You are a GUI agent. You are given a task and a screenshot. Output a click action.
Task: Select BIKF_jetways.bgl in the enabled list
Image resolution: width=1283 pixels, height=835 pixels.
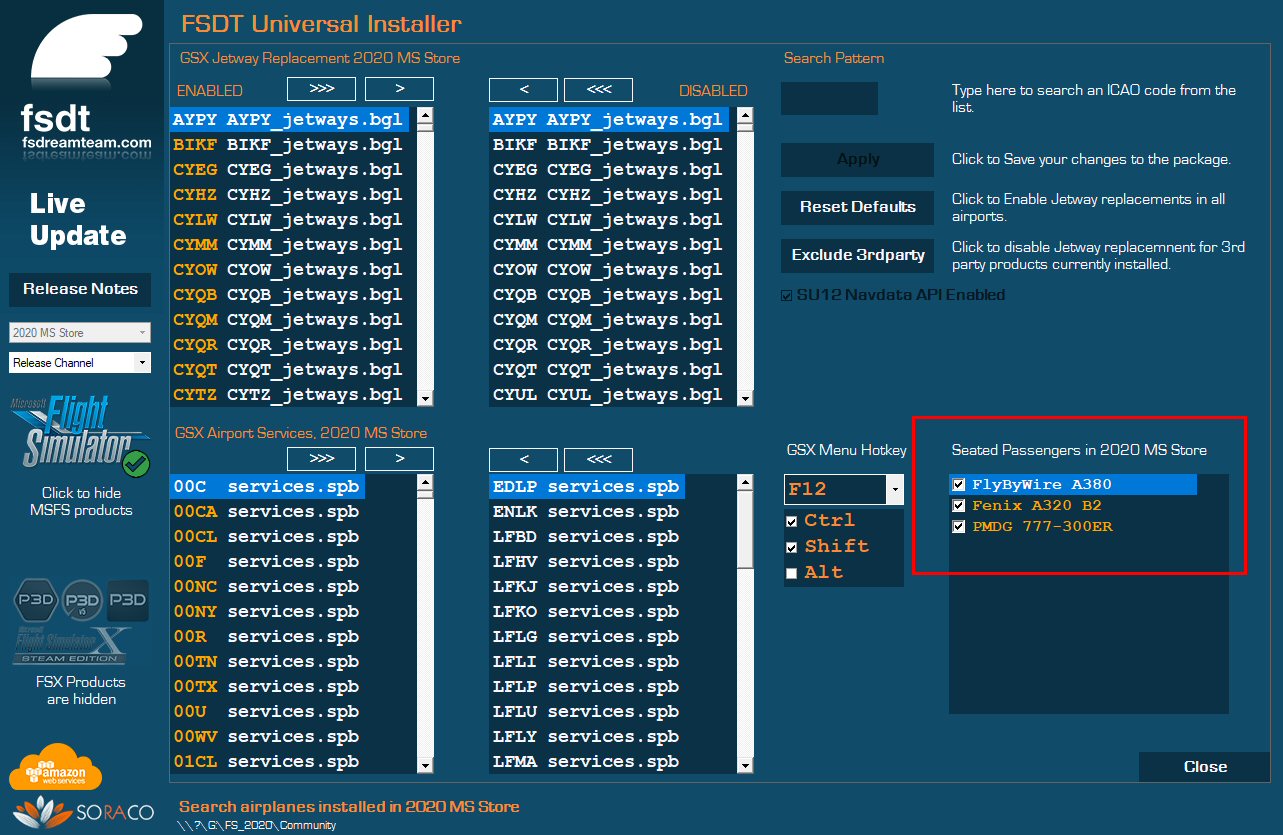pos(288,145)
